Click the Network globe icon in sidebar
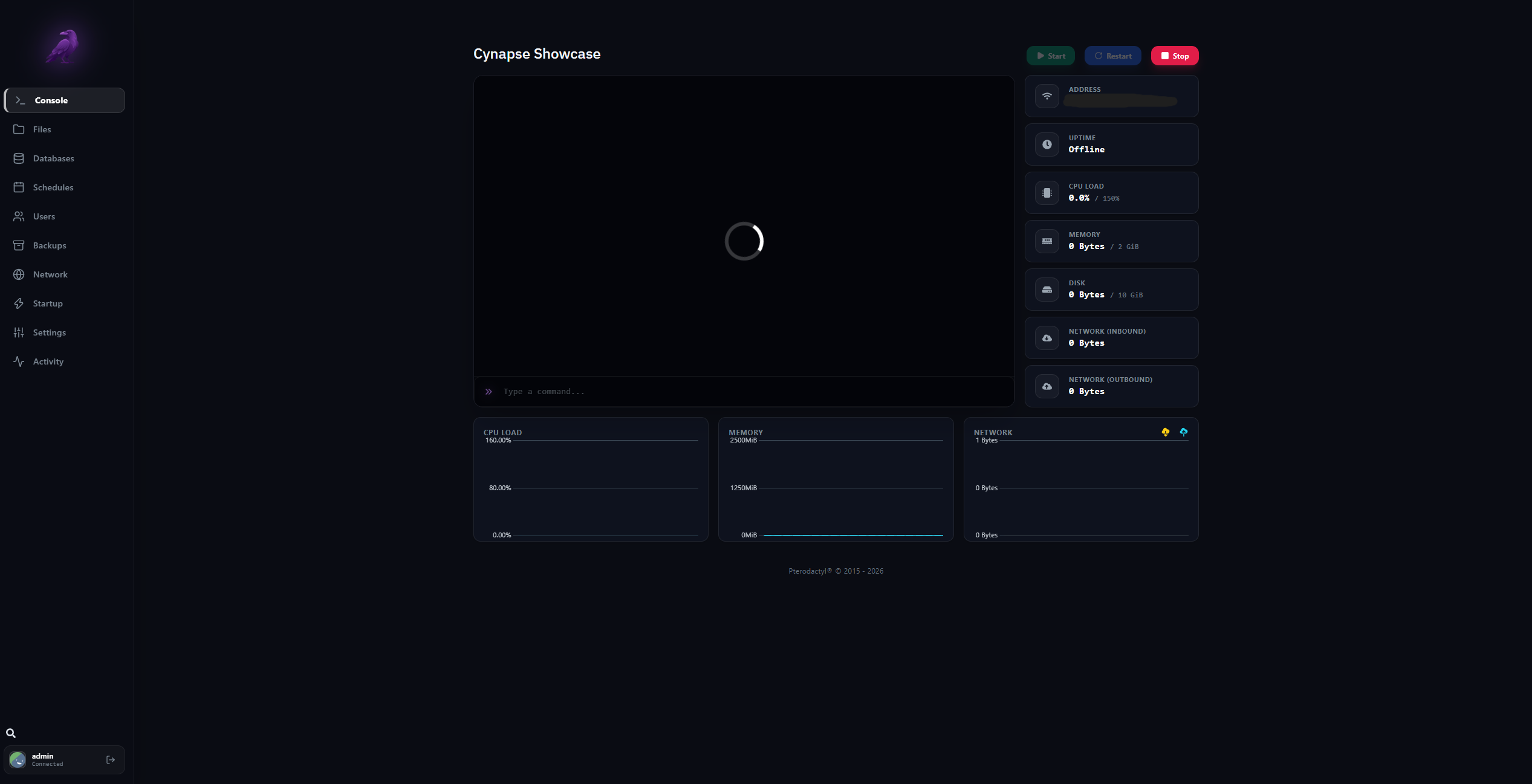 (19, 274)
